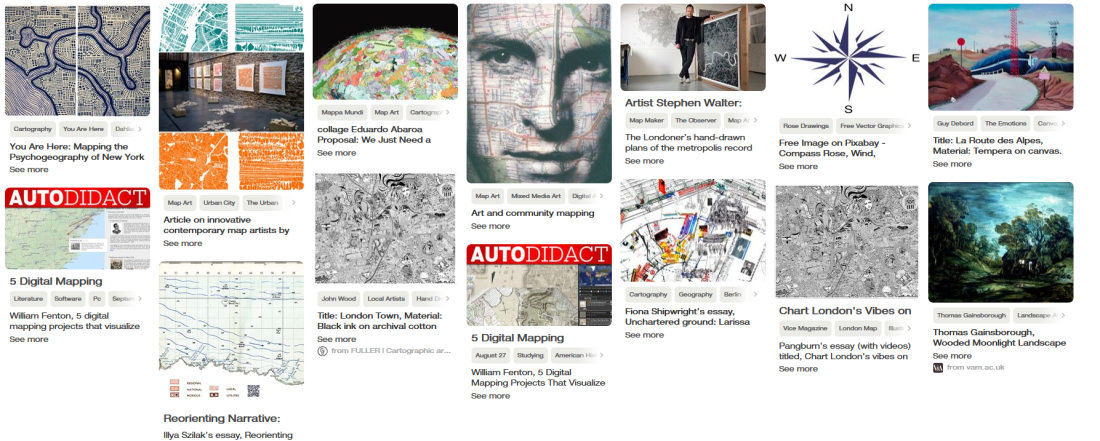Viewport: 1100px width, 441px height.
Task: Expand tag row arrow after the Dahlia tag
Action: [140, 129]
